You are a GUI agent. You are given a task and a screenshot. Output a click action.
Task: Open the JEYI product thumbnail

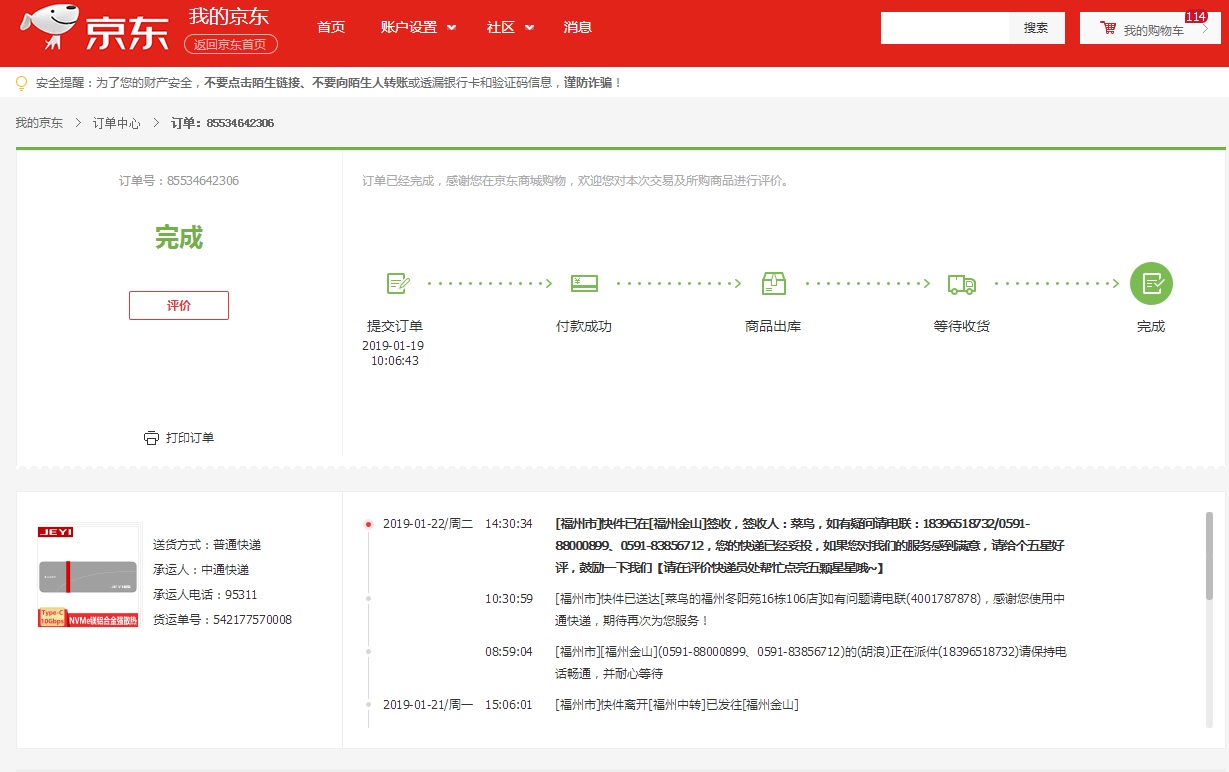pos(89,575)
